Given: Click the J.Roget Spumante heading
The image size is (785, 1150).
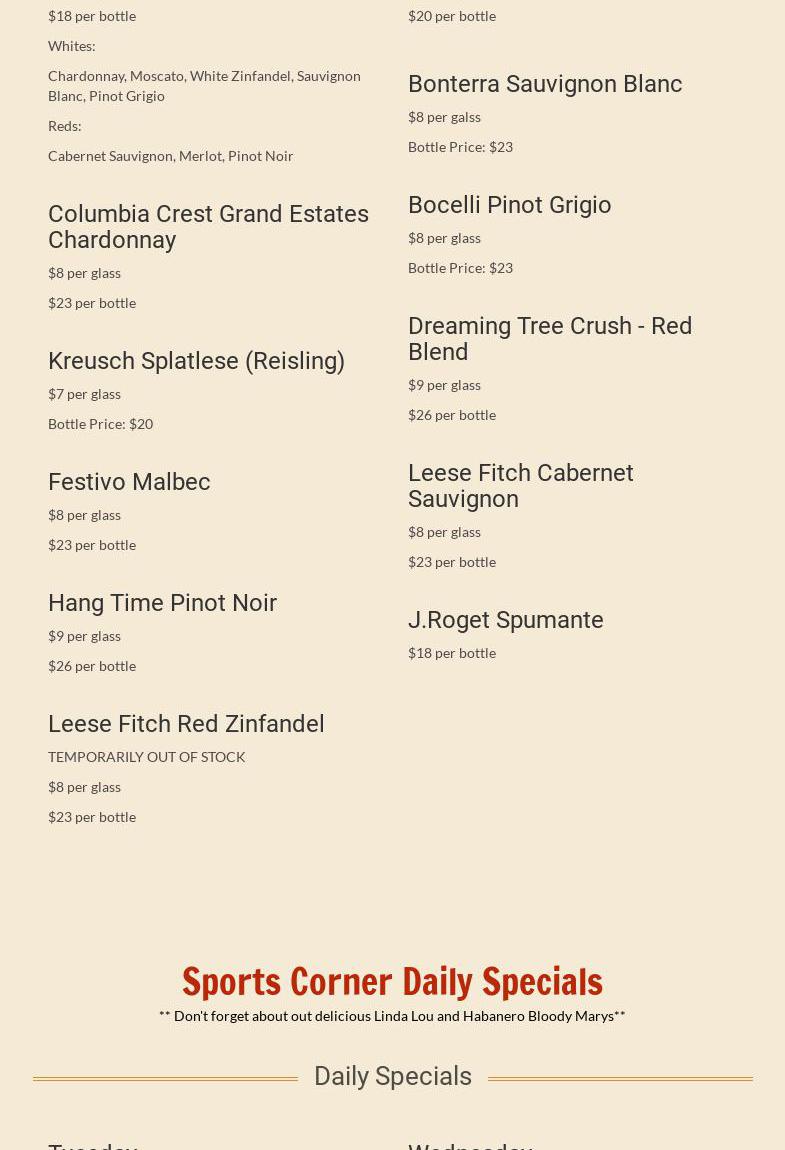Looking at the screenshot, I should [x=505, y=620].
